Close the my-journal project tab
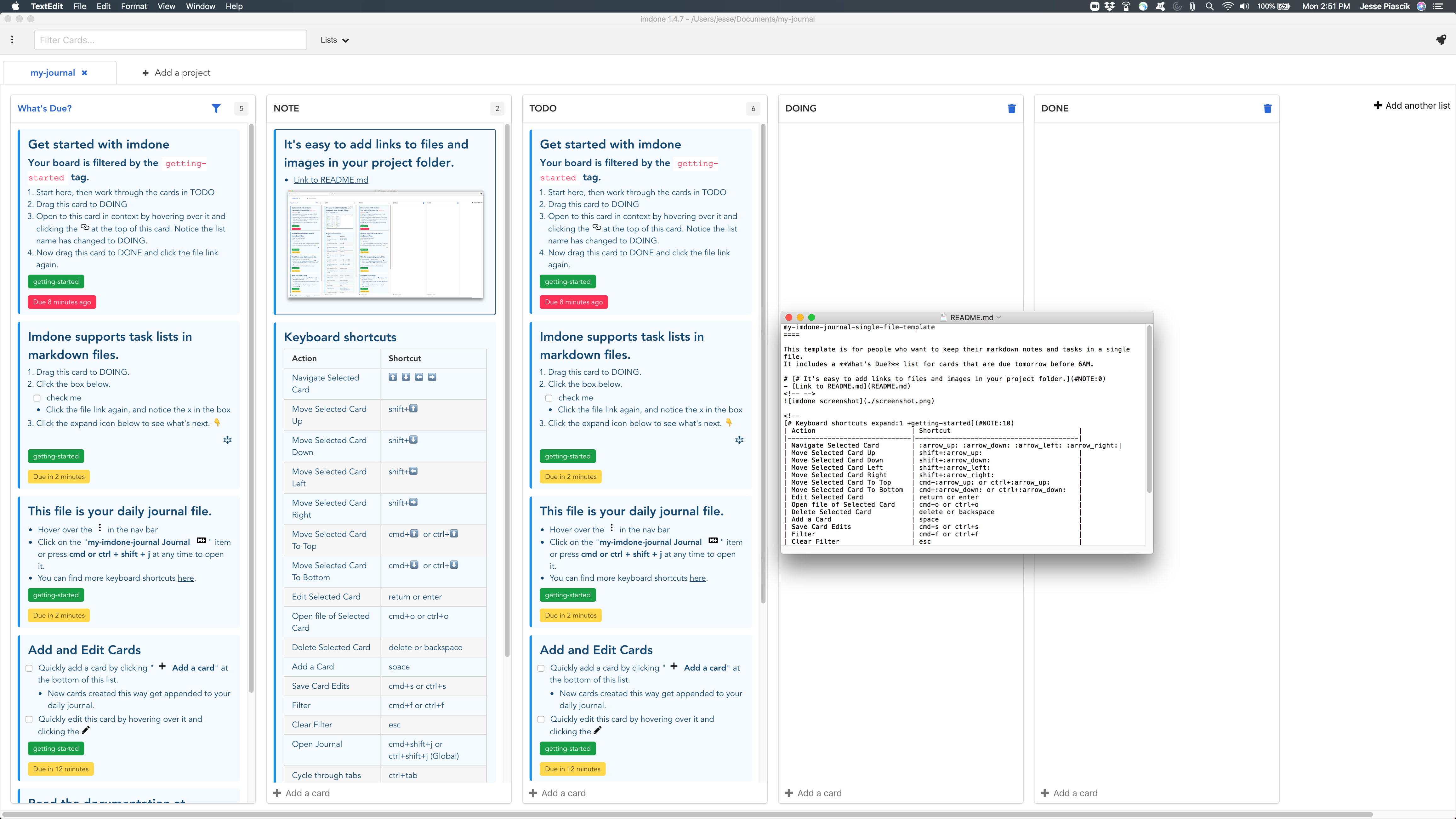 pos(84,73)
